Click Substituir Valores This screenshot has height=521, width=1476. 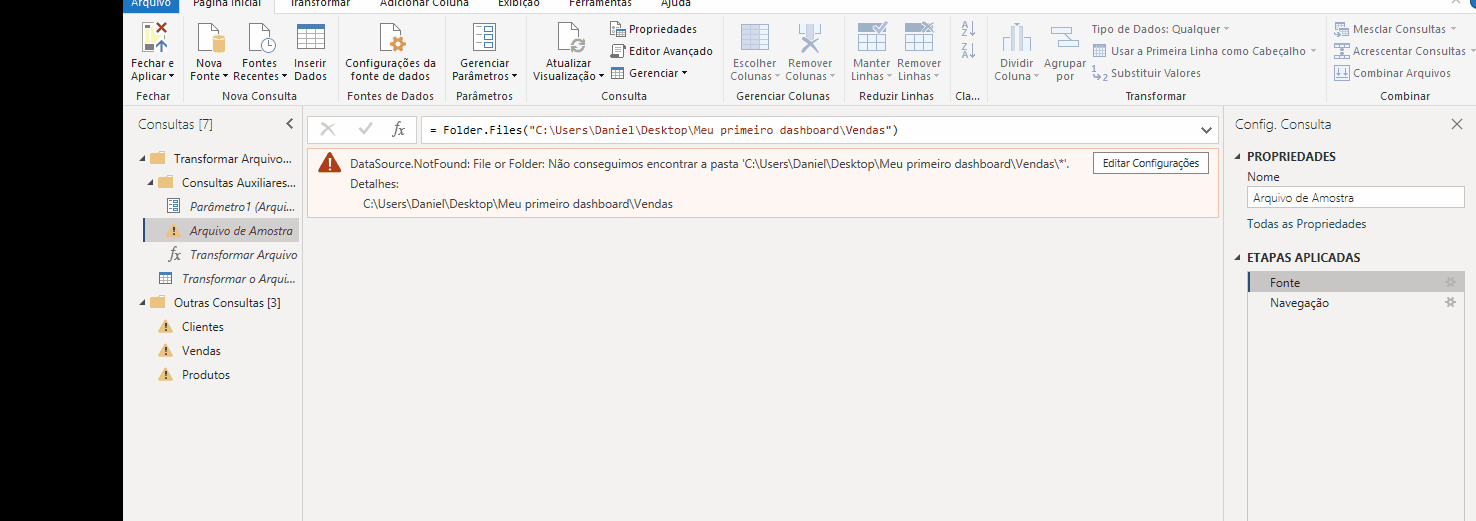tap(1146, 73)
